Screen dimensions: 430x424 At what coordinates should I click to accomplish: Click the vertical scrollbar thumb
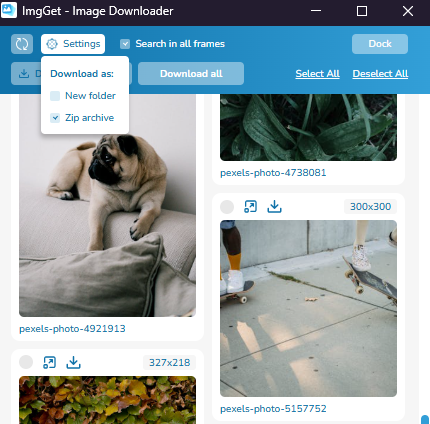point(425,419)
